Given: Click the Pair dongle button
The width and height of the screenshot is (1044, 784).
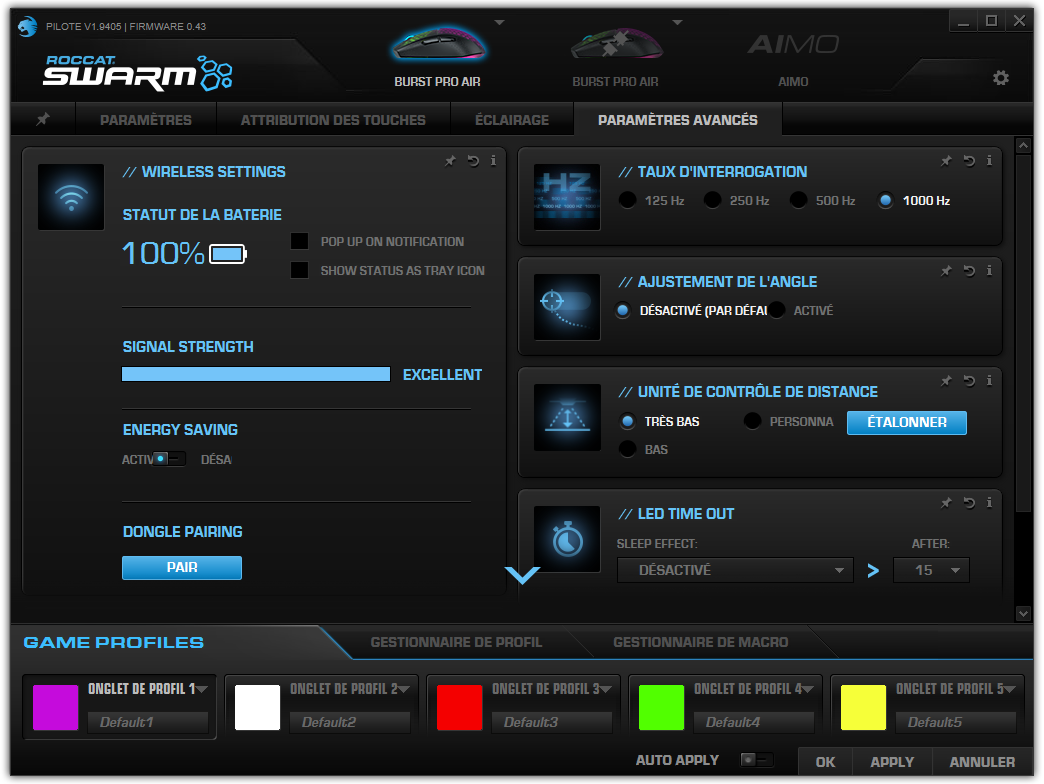Looking at the screenshot, I should [182, 567].
